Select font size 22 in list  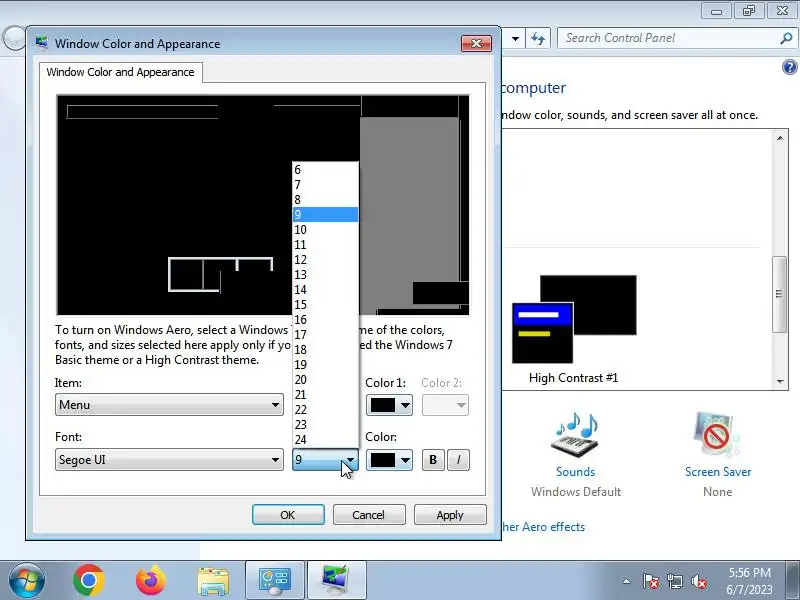(x=325, y=410)
